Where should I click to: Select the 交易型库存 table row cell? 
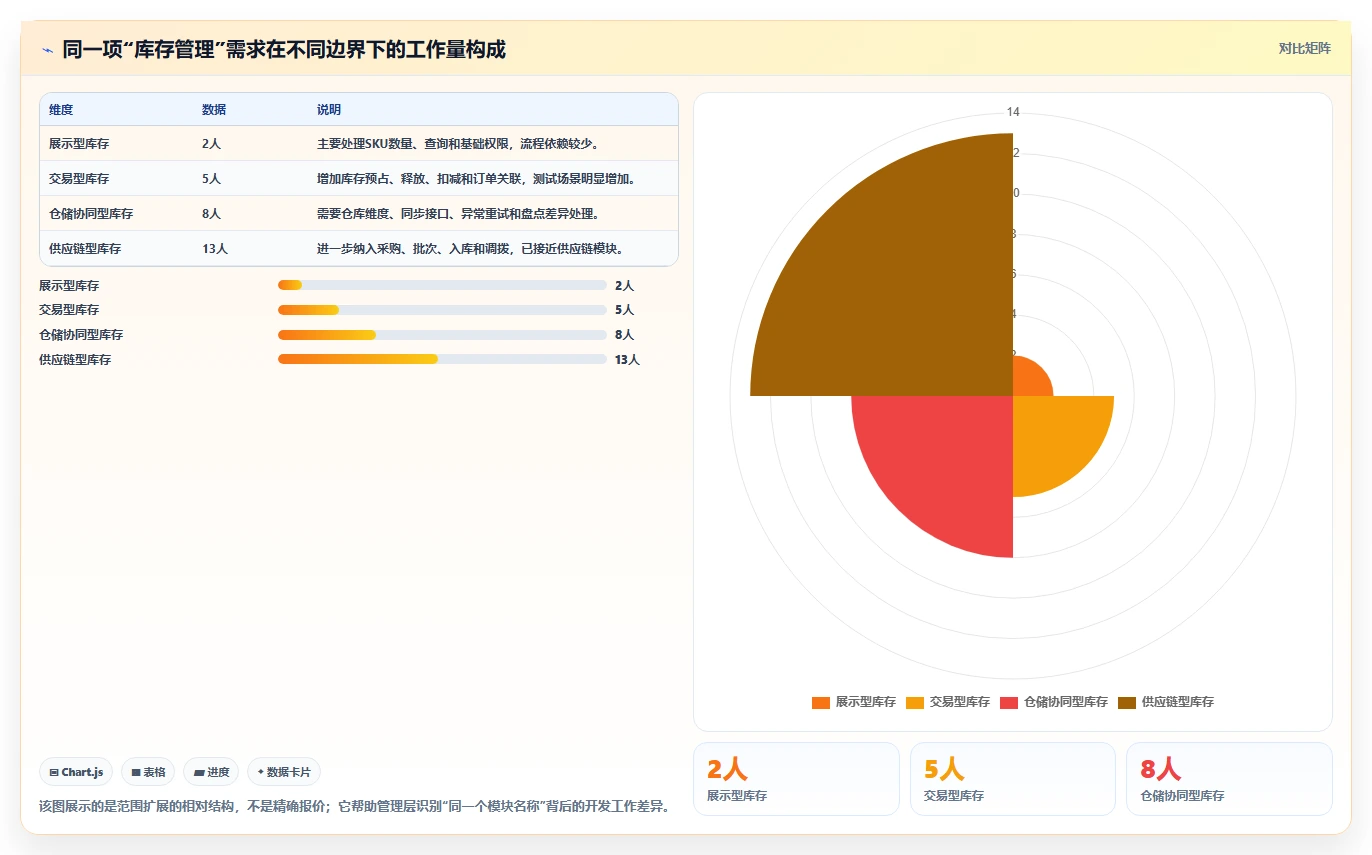click(79, 179)
